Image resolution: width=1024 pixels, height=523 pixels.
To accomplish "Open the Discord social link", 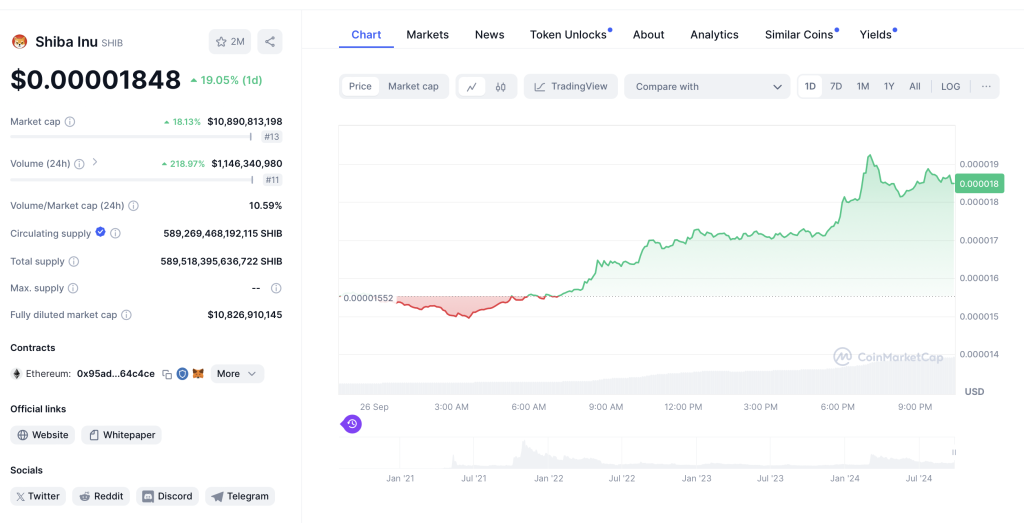I will tap(168, 496).
